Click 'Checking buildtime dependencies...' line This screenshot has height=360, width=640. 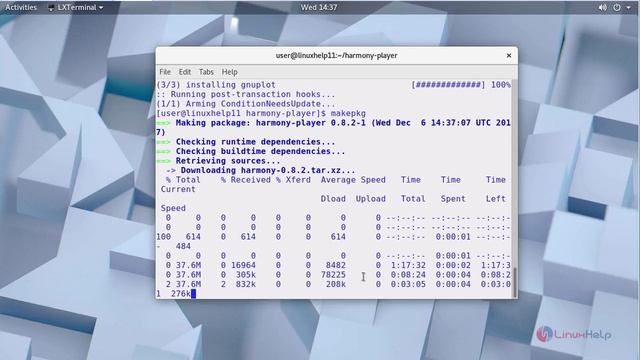pos(260,151)
